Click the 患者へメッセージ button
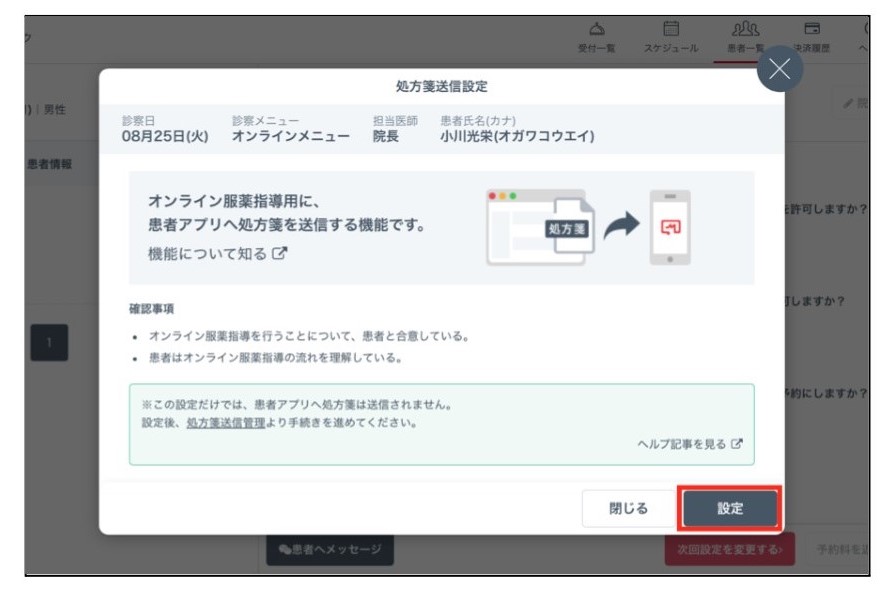Screen dimensions: 886x590 tap(330, 550)
